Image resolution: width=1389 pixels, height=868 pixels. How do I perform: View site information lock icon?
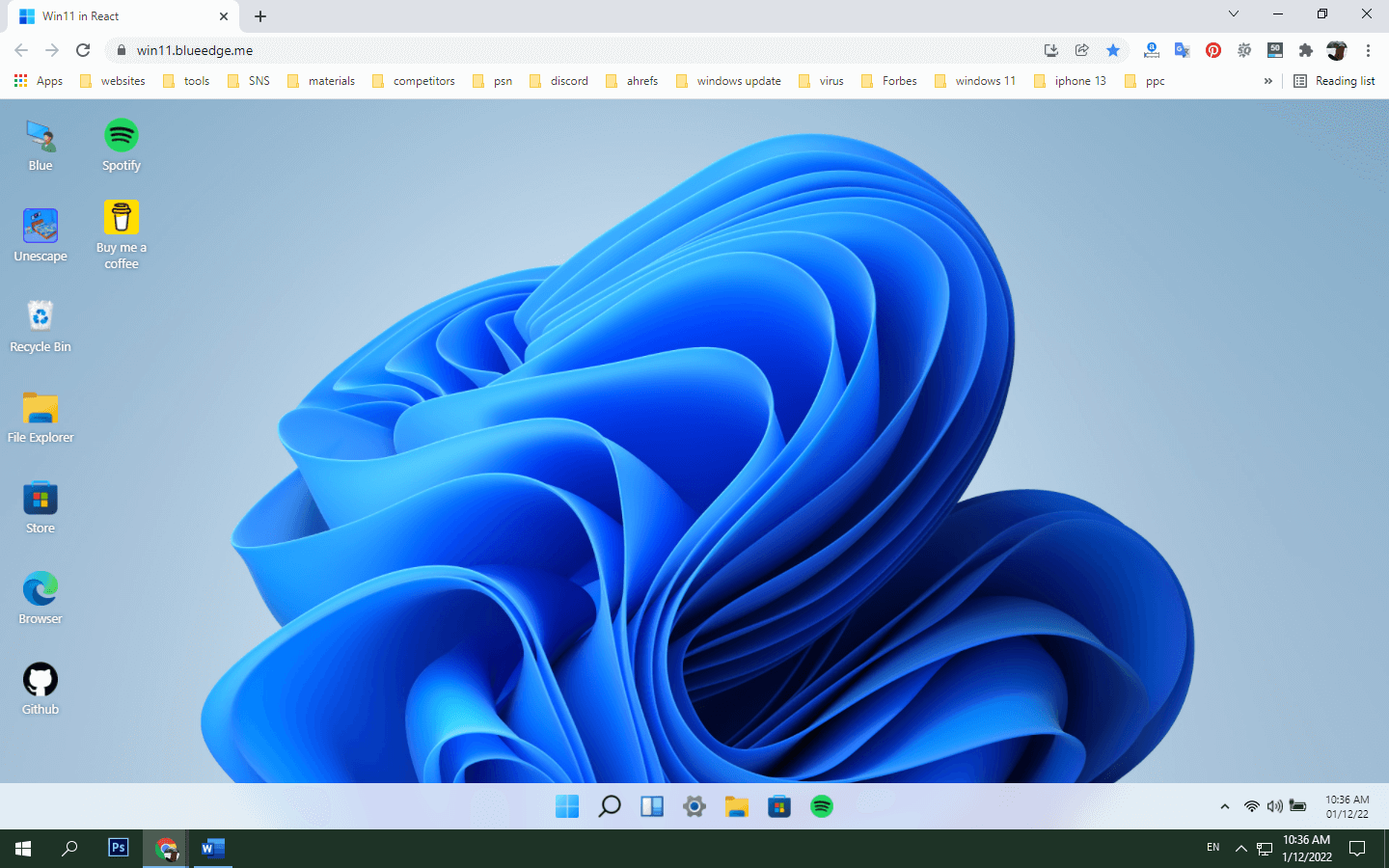click(122, 50)
